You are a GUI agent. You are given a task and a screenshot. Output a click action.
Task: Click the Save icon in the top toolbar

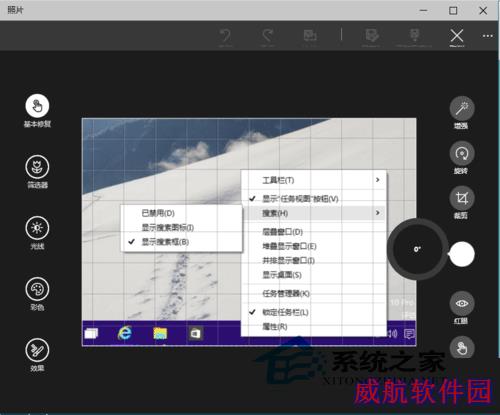click(x=414, y=35)
